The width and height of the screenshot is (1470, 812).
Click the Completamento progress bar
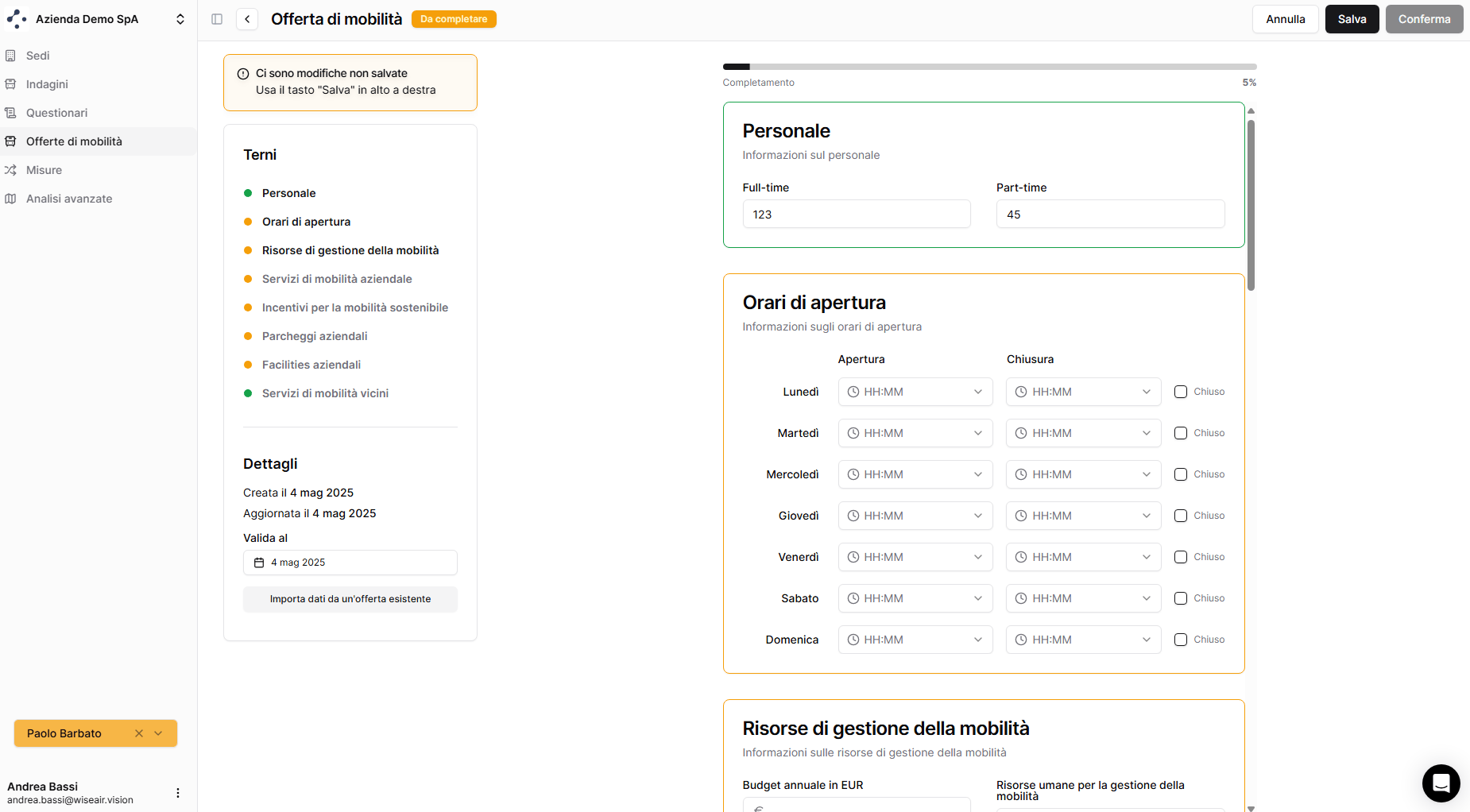990,67
